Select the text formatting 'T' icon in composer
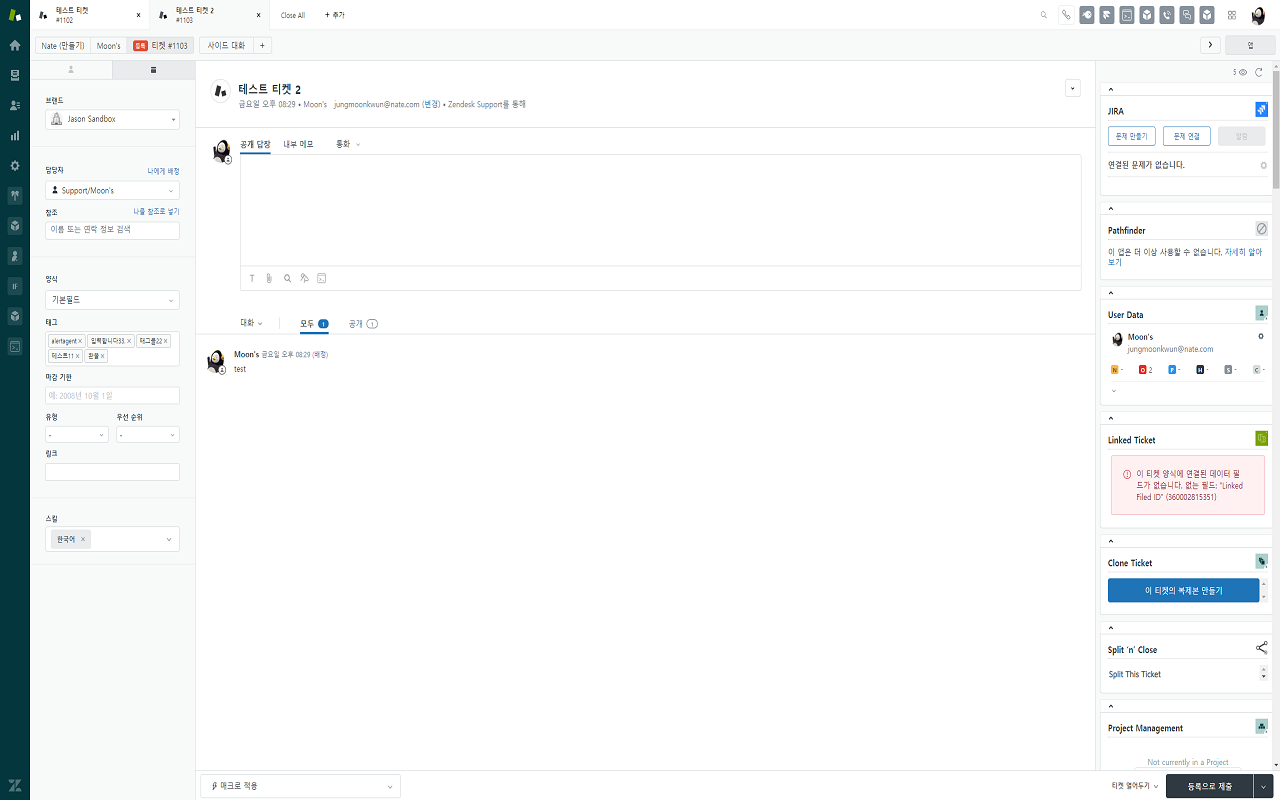The width and height of the screenshot is (1280, 800). click(251, 278)
